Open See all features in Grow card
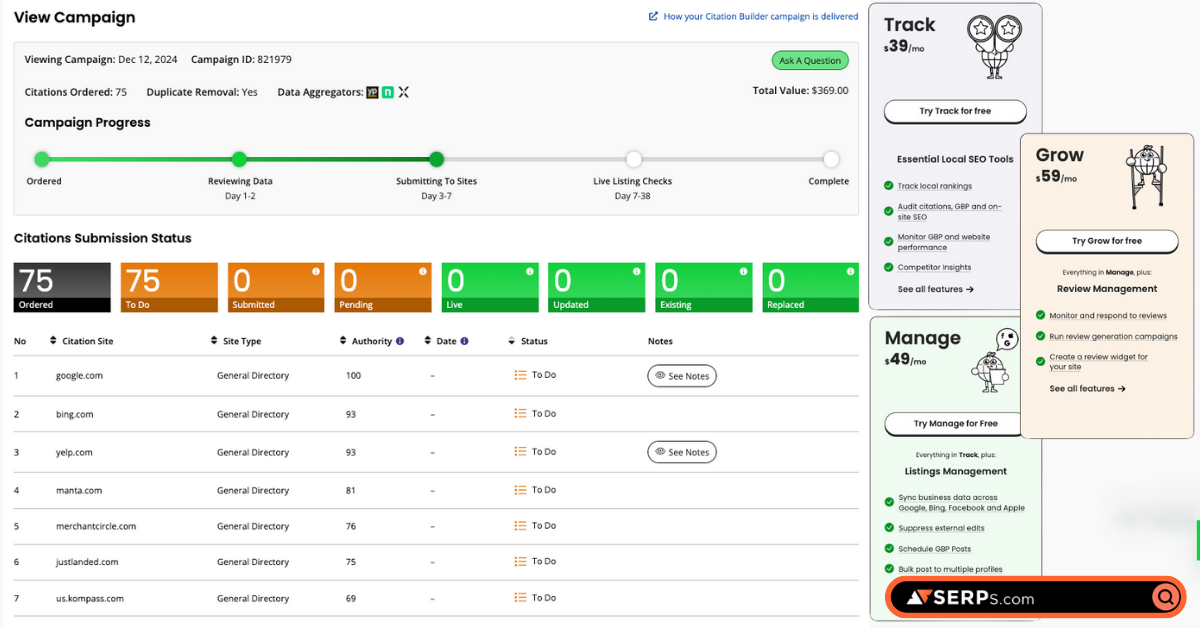 [1088, 388]
